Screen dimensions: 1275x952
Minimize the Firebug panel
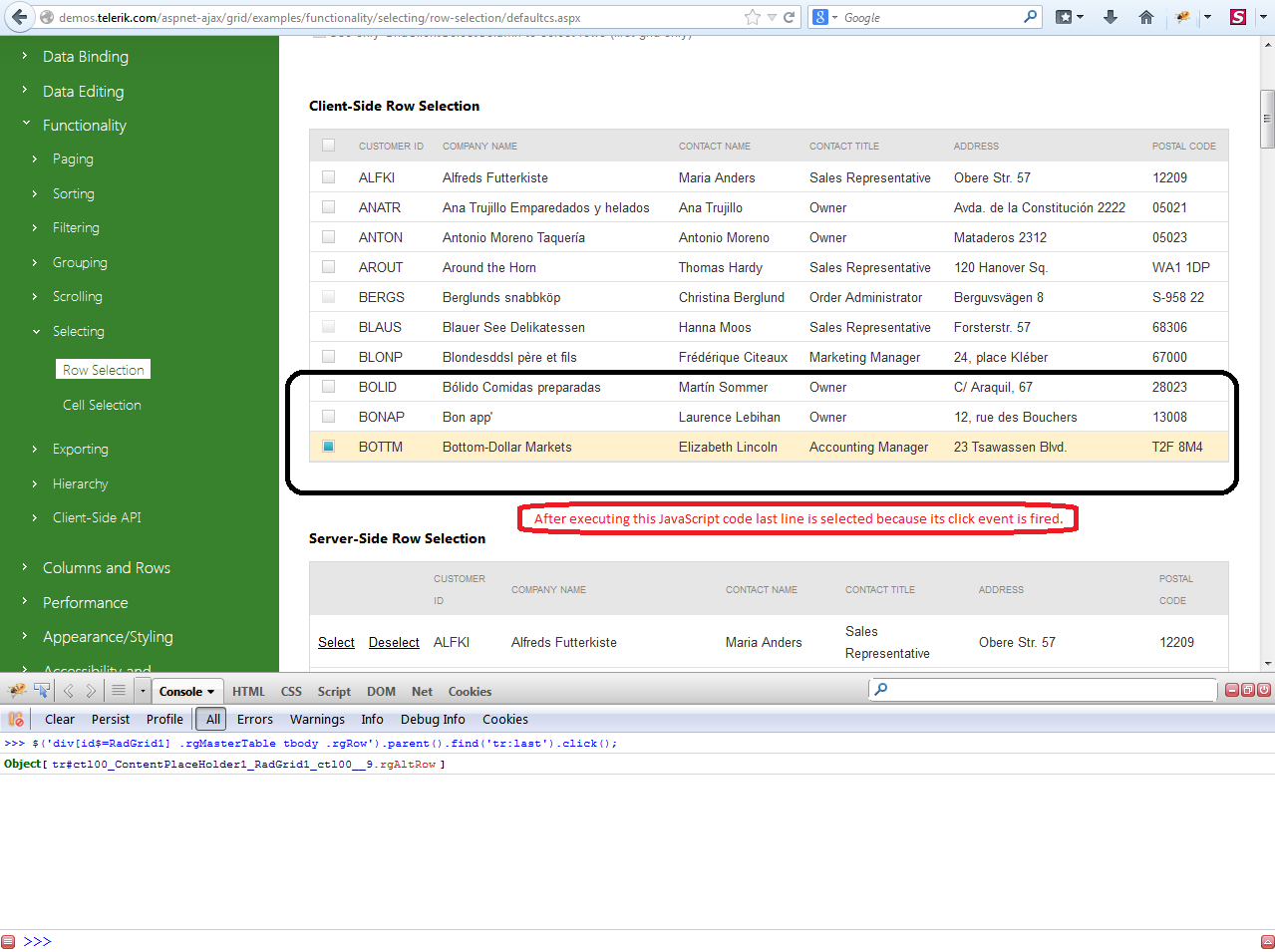click(1232, 690)
